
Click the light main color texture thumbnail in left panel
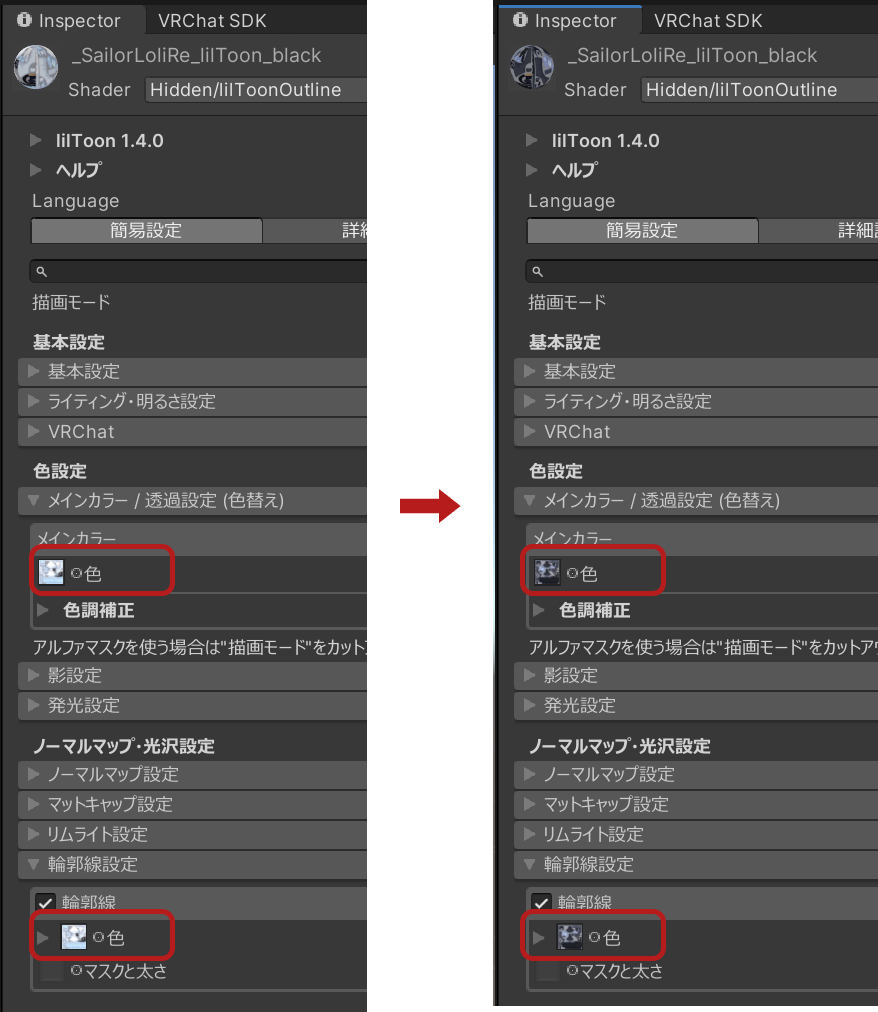click(x=51, y=572)
